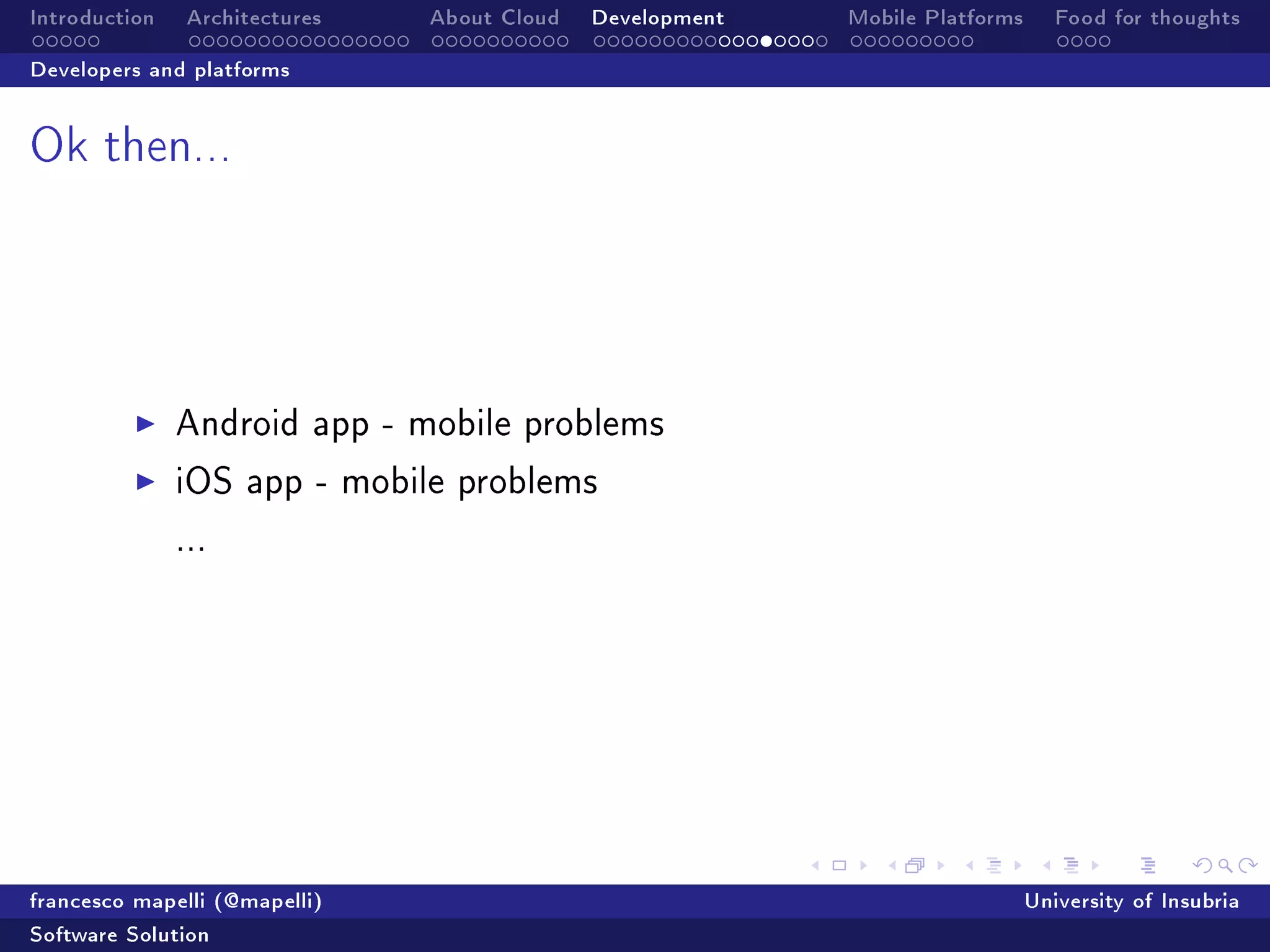The width and height of the screenshot is (1270, 952).
Task: Open search with the magnifier icon
Action: pos(1225,865)
